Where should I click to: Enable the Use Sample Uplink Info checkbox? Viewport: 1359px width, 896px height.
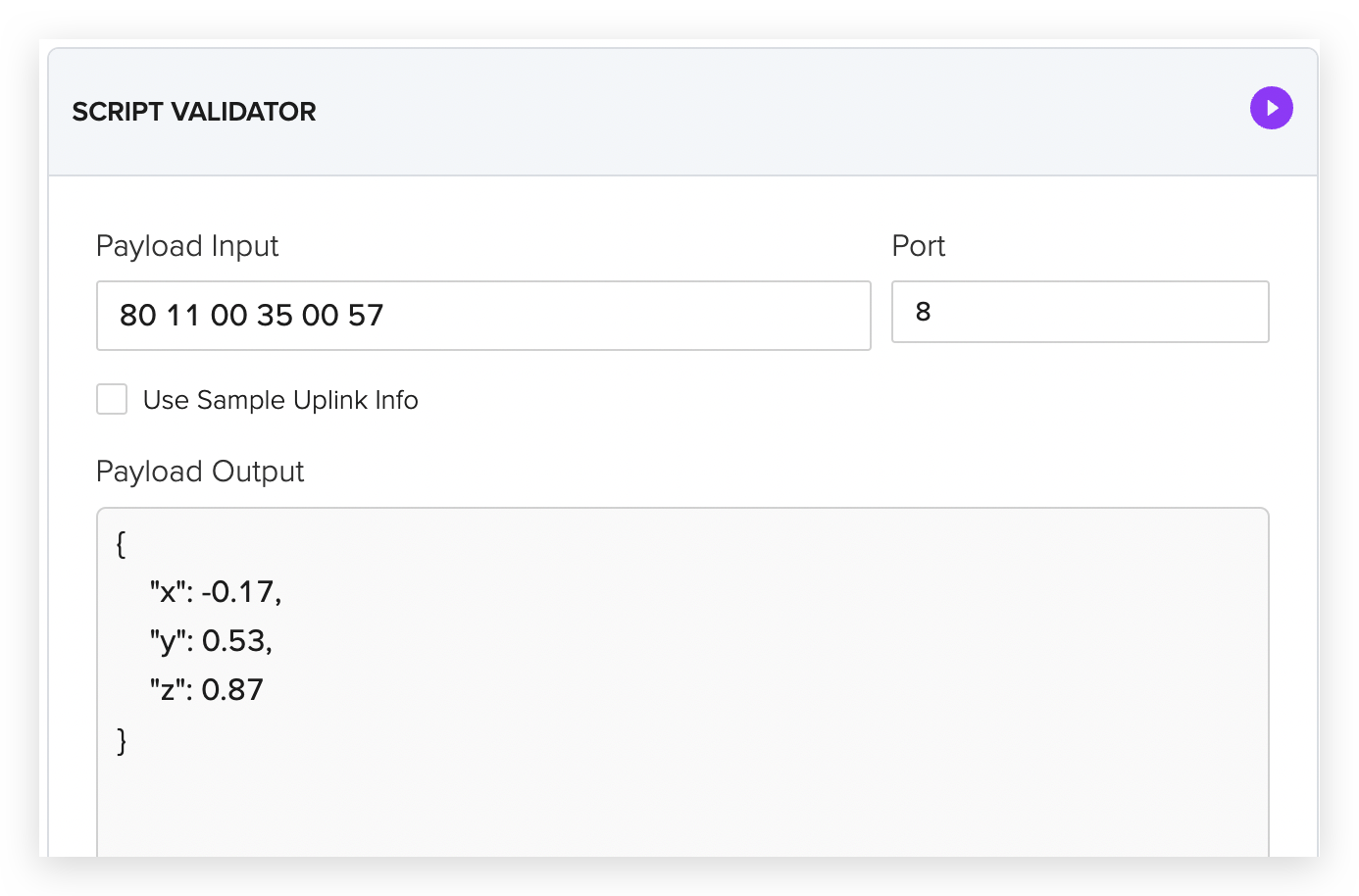(112, 399)
